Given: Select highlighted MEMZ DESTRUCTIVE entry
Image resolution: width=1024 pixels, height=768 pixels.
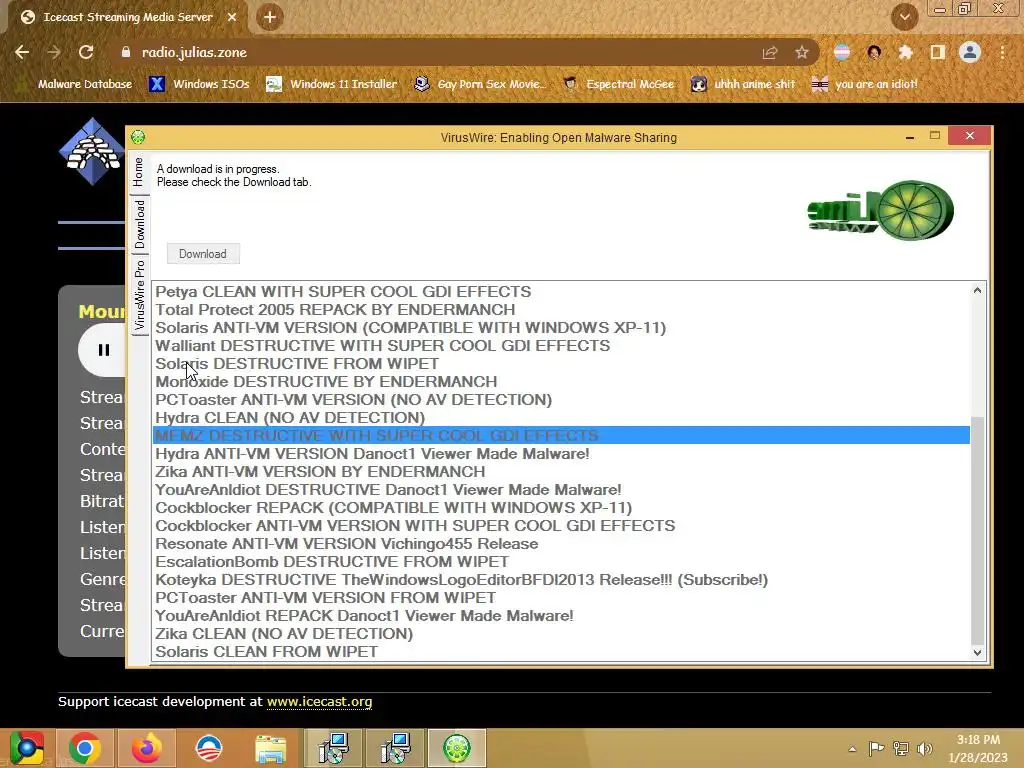Looking at the screenshot, I should coord(561,436).
